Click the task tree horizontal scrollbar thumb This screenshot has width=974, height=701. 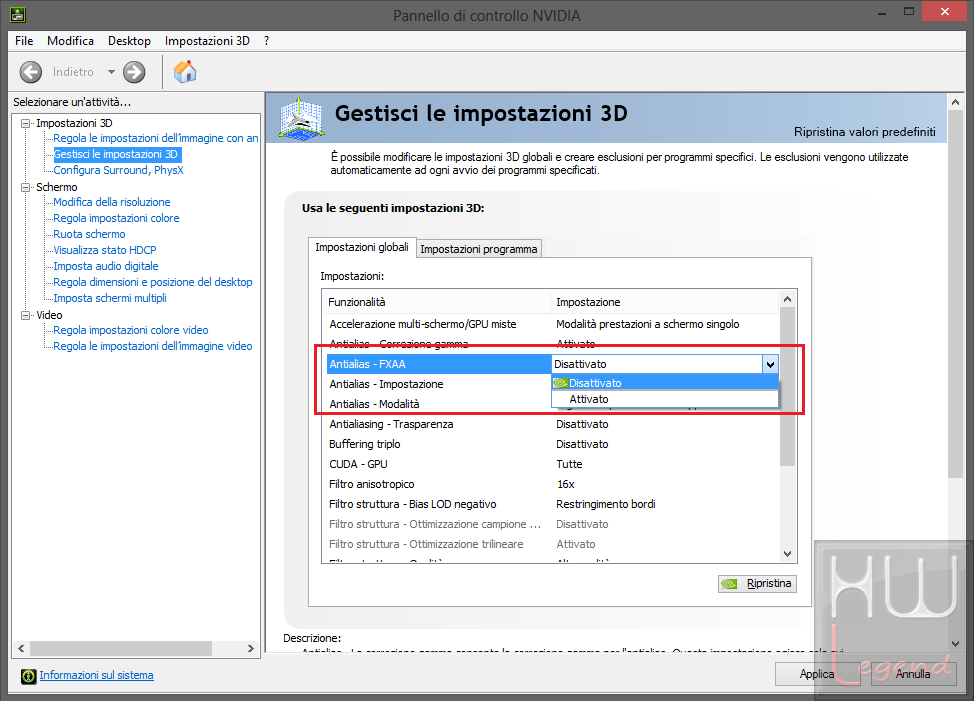point(121,649)
